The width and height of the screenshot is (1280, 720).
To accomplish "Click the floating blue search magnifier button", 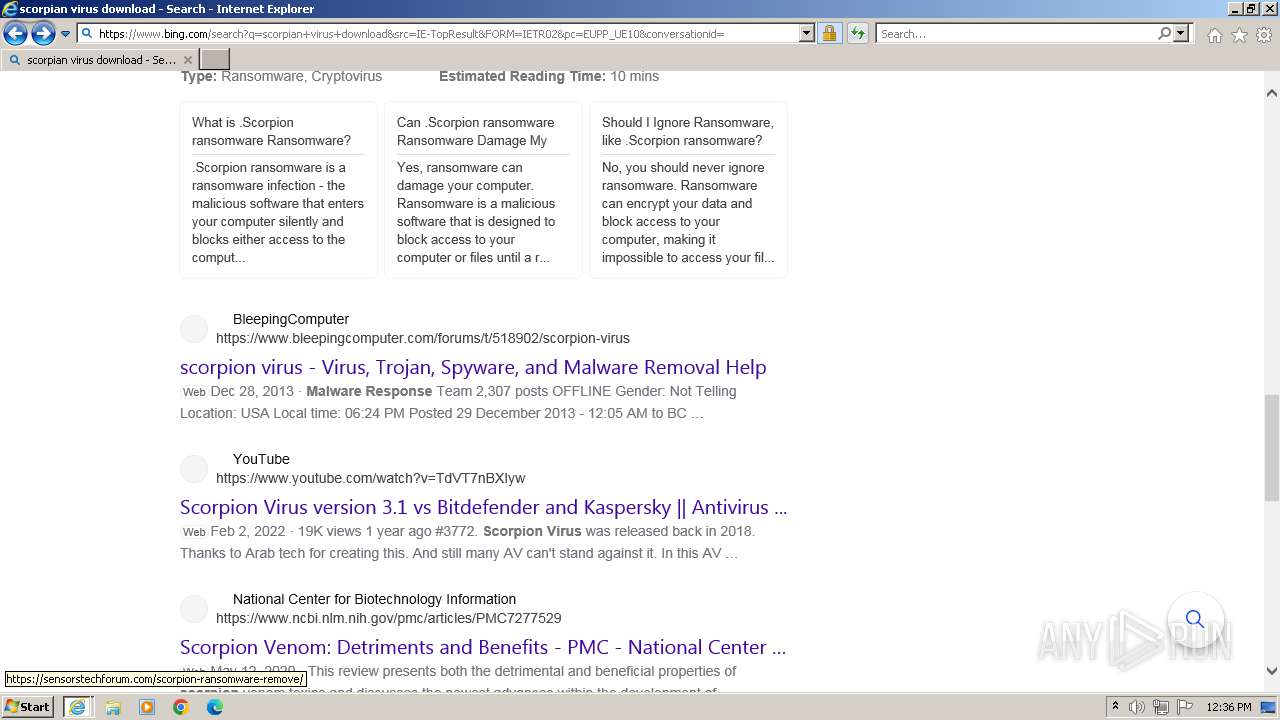I will pyautogui.click(x=1194, y=619).
